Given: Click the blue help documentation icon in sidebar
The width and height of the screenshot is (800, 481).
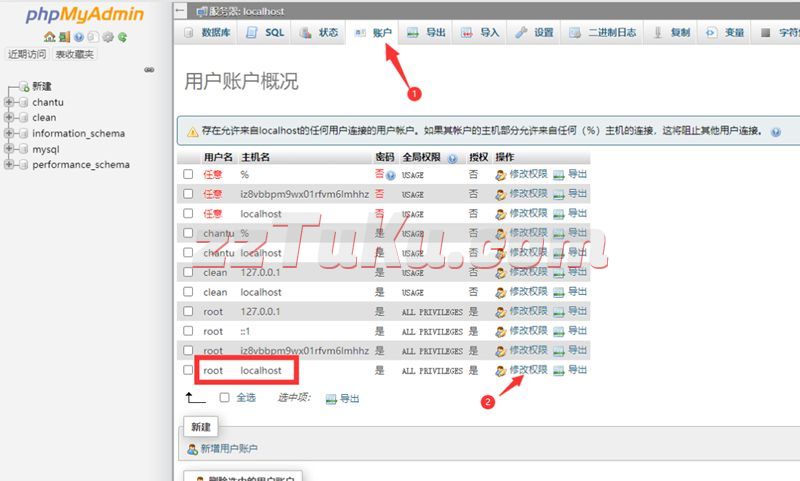Looking at the screenshot, I should (x=78, y=37).
